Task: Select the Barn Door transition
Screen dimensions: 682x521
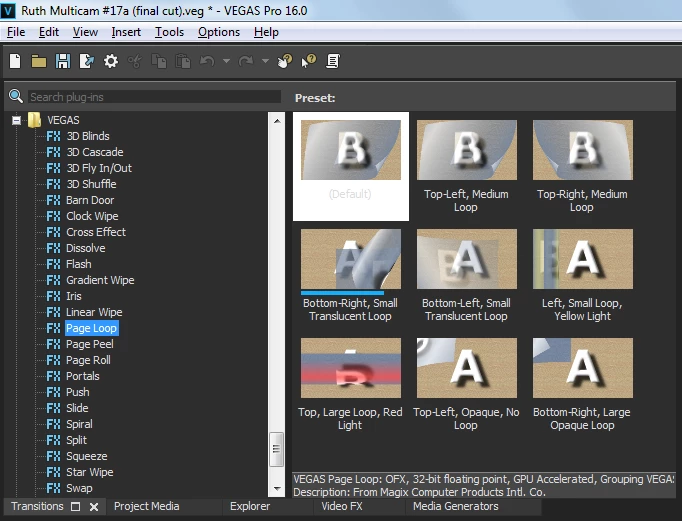Action: click(x=90, y=200)
